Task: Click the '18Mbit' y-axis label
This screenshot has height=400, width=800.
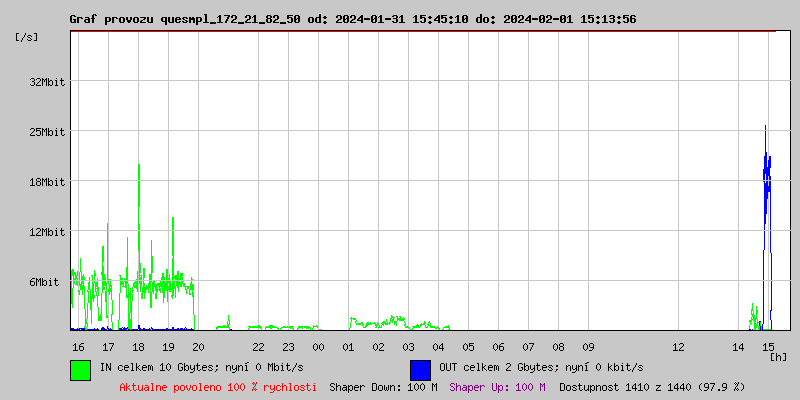Action: click(47, 182)
